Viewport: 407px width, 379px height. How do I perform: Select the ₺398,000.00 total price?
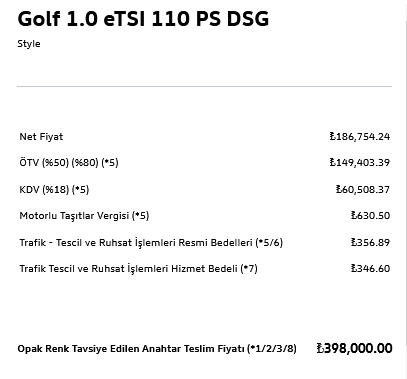click(354, 349)
